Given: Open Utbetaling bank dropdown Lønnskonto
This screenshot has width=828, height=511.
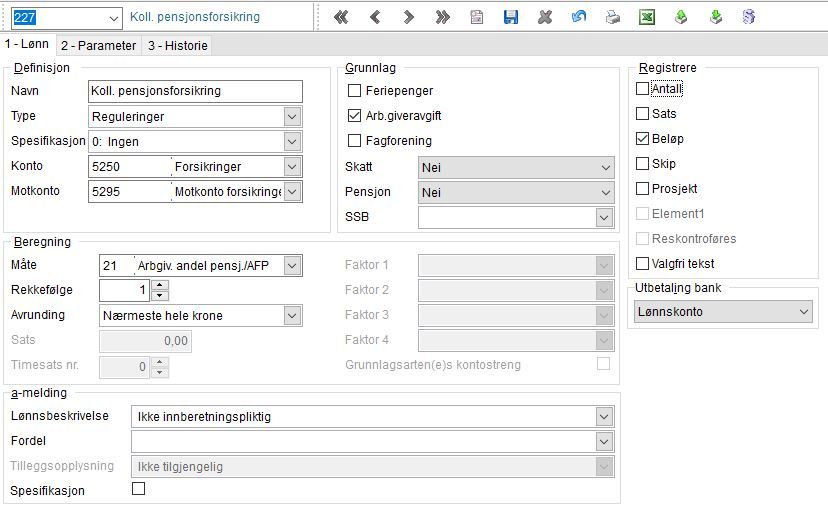Looking at the screenshot, I should (x=723, y=311).
